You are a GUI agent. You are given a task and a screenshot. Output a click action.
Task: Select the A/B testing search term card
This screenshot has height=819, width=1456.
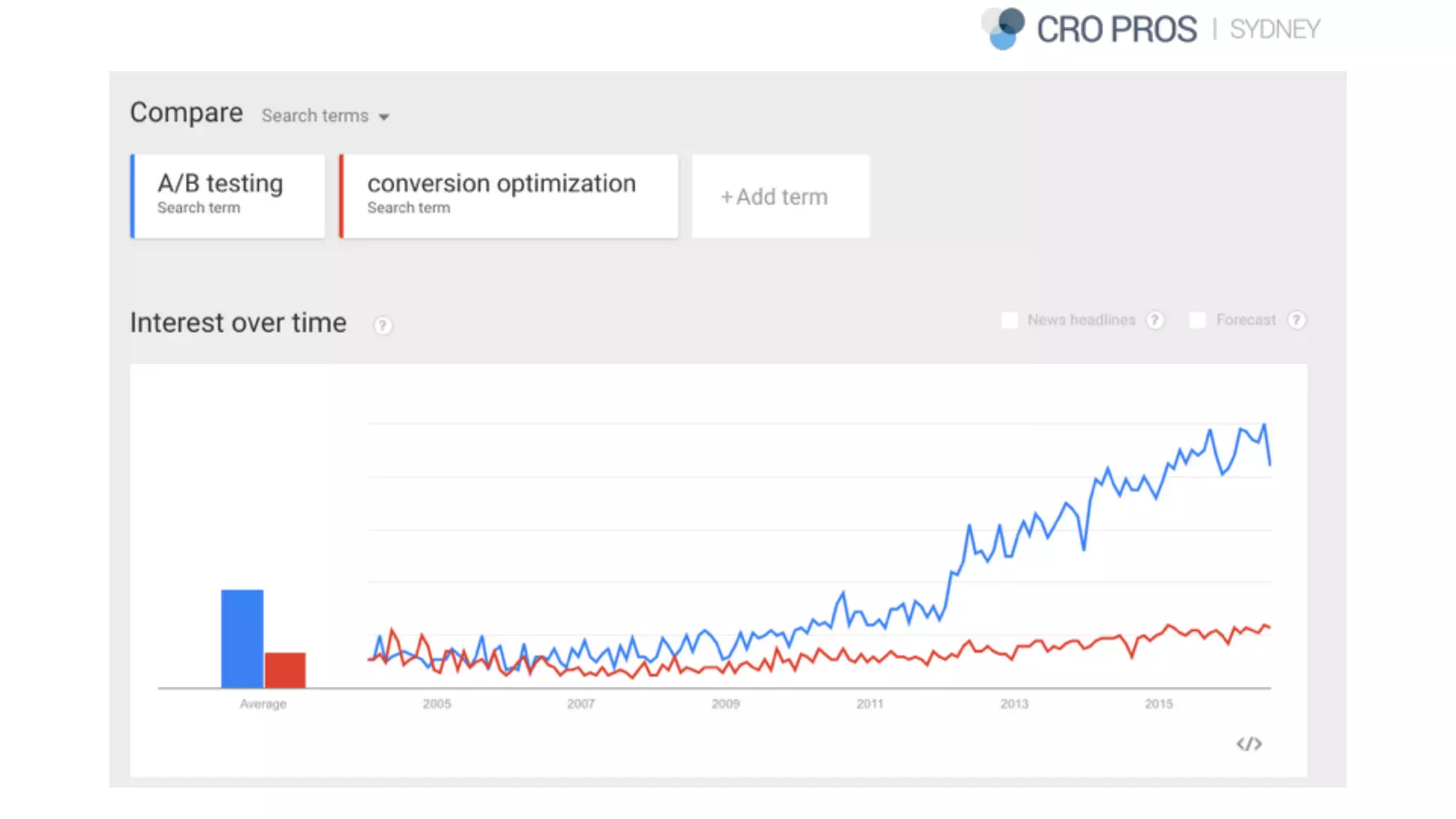229,196
